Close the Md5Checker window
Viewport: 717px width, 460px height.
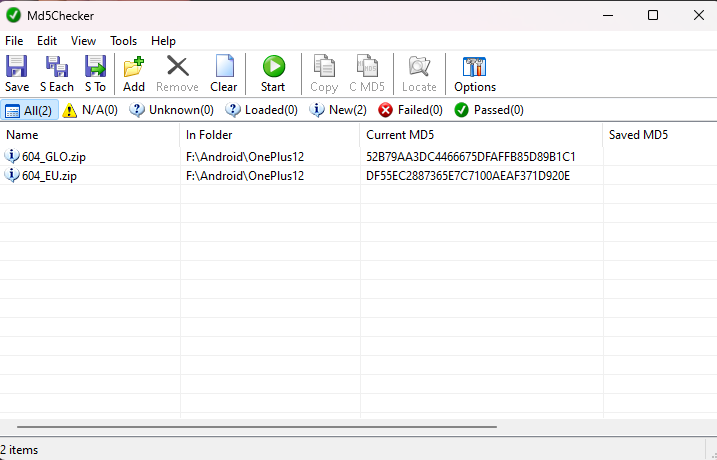pyautogui.click(x=698, y=15)
